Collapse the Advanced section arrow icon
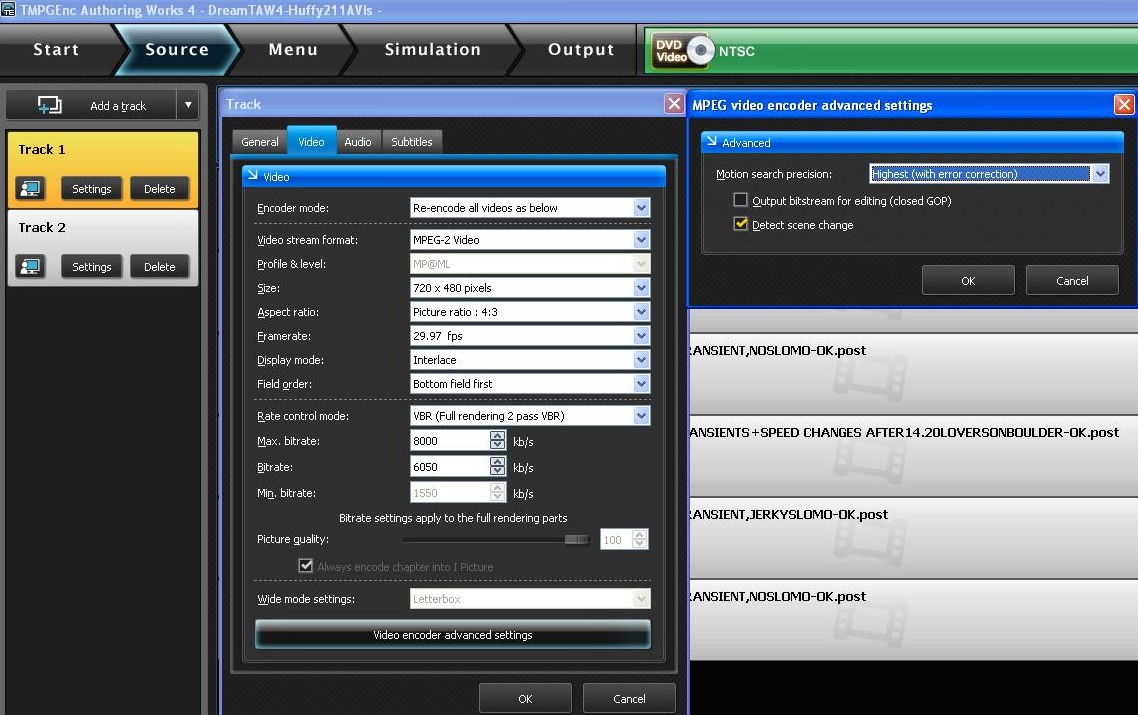1138x715 pixels. click(712, 142)
